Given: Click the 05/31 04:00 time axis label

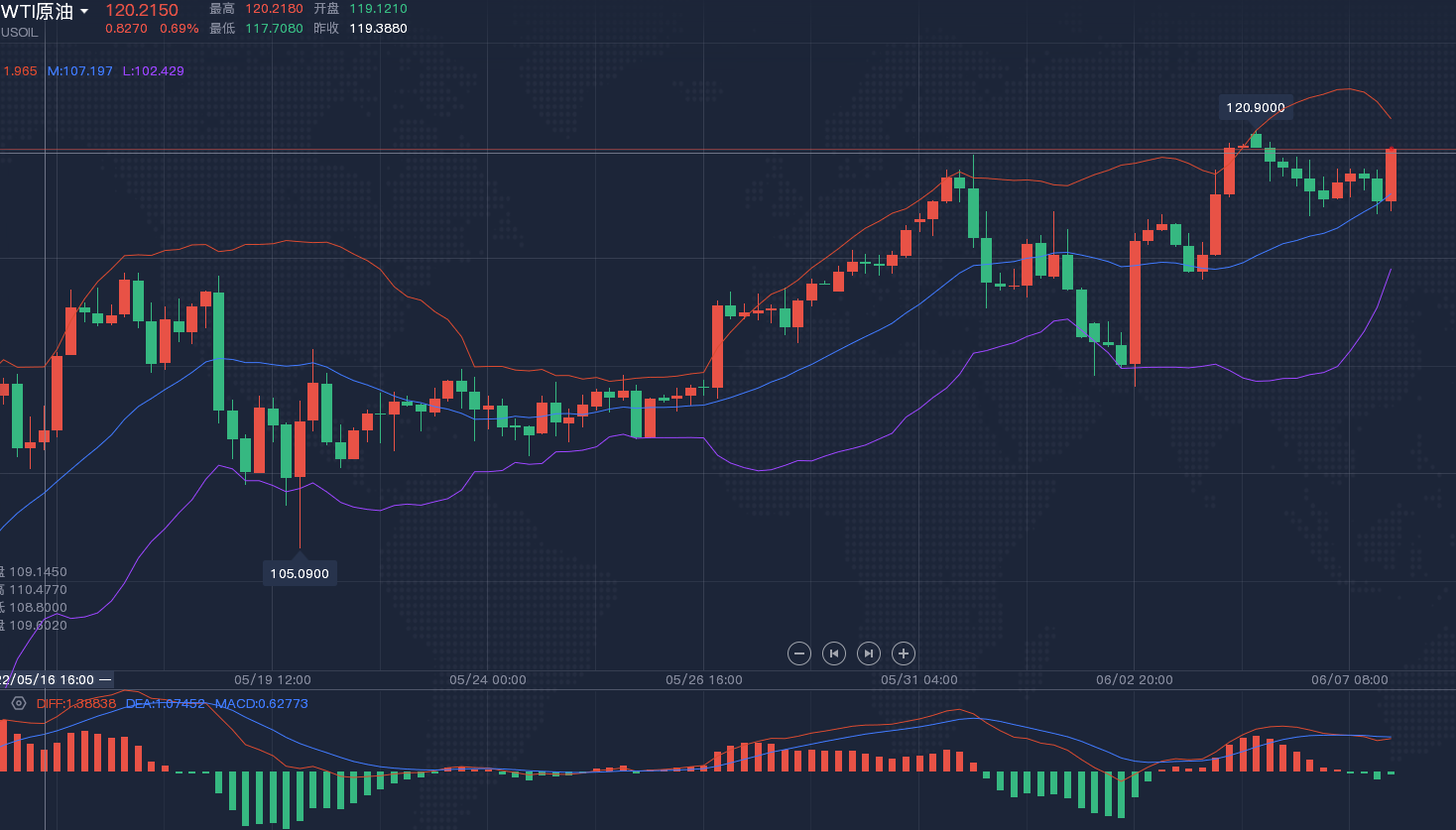Looking at the screenshot, I should tap(919, 680).
